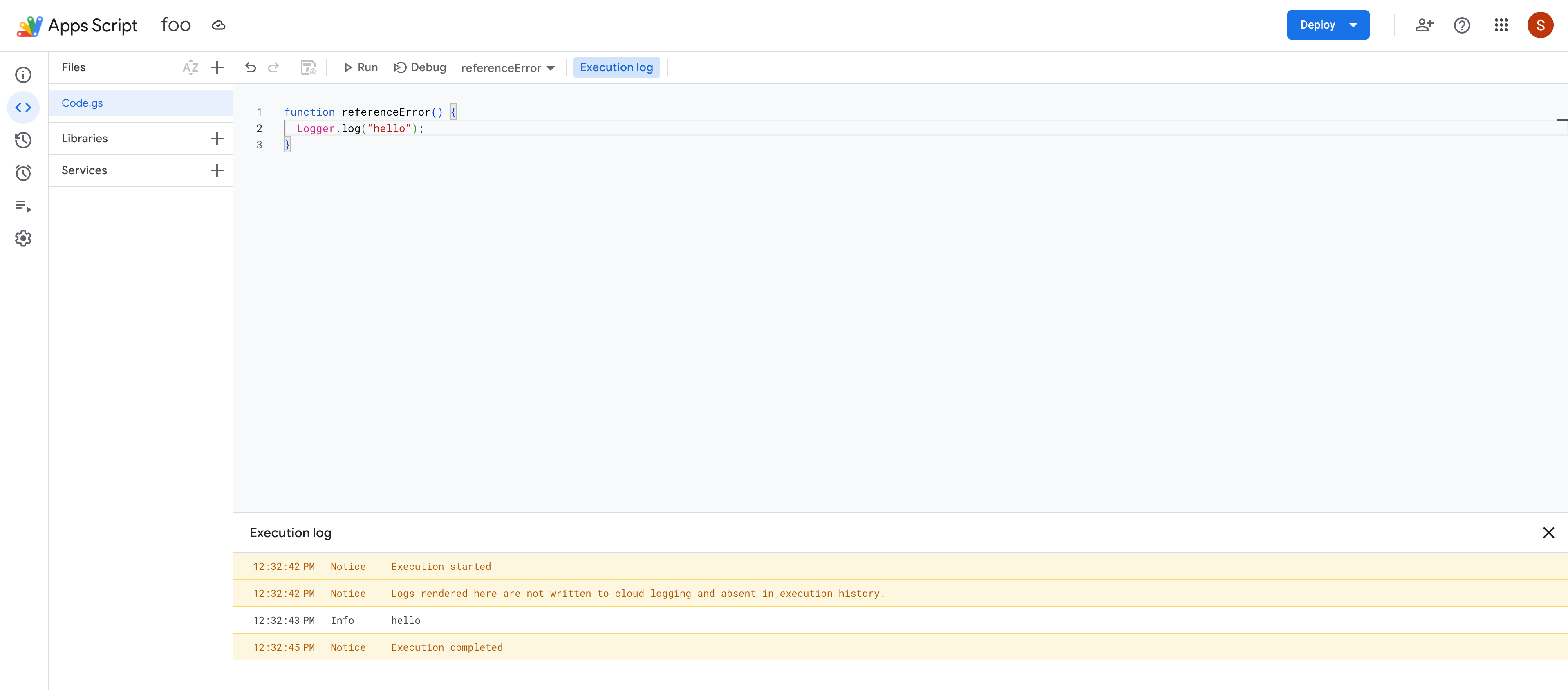Open the Executions list
The height and width of the screenshot is (690, 1568).
[23, 206]
